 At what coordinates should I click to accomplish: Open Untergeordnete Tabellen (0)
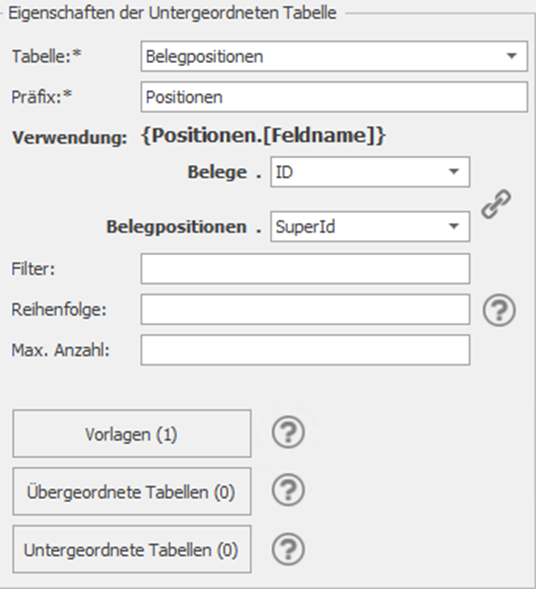(132, 549)
